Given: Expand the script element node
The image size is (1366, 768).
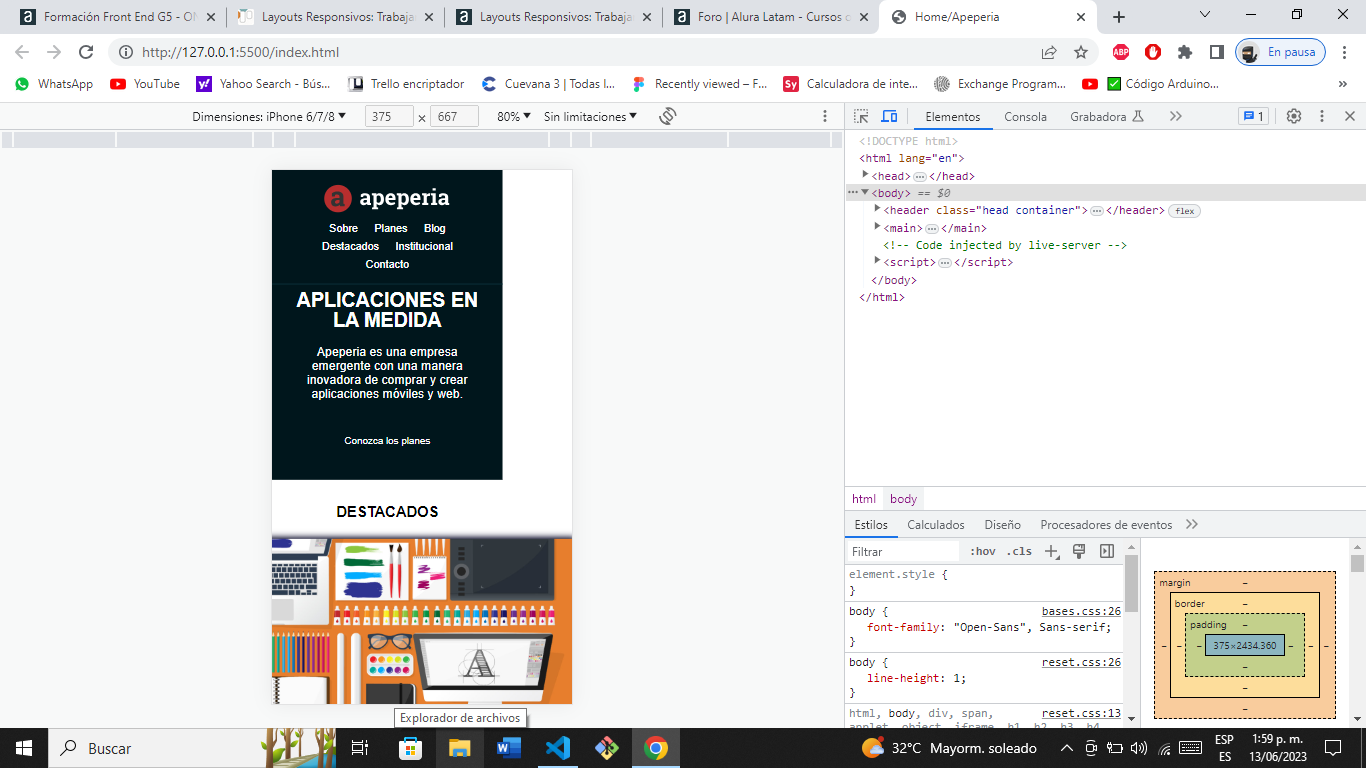Looking at the screenshot, I should (878, 261).
